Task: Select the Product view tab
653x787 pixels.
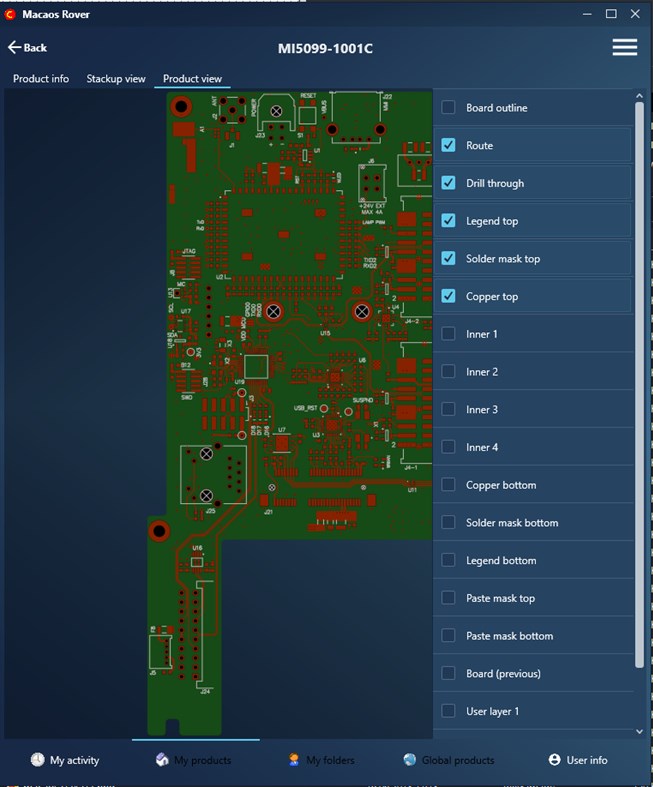Action: tap(192, 79)
